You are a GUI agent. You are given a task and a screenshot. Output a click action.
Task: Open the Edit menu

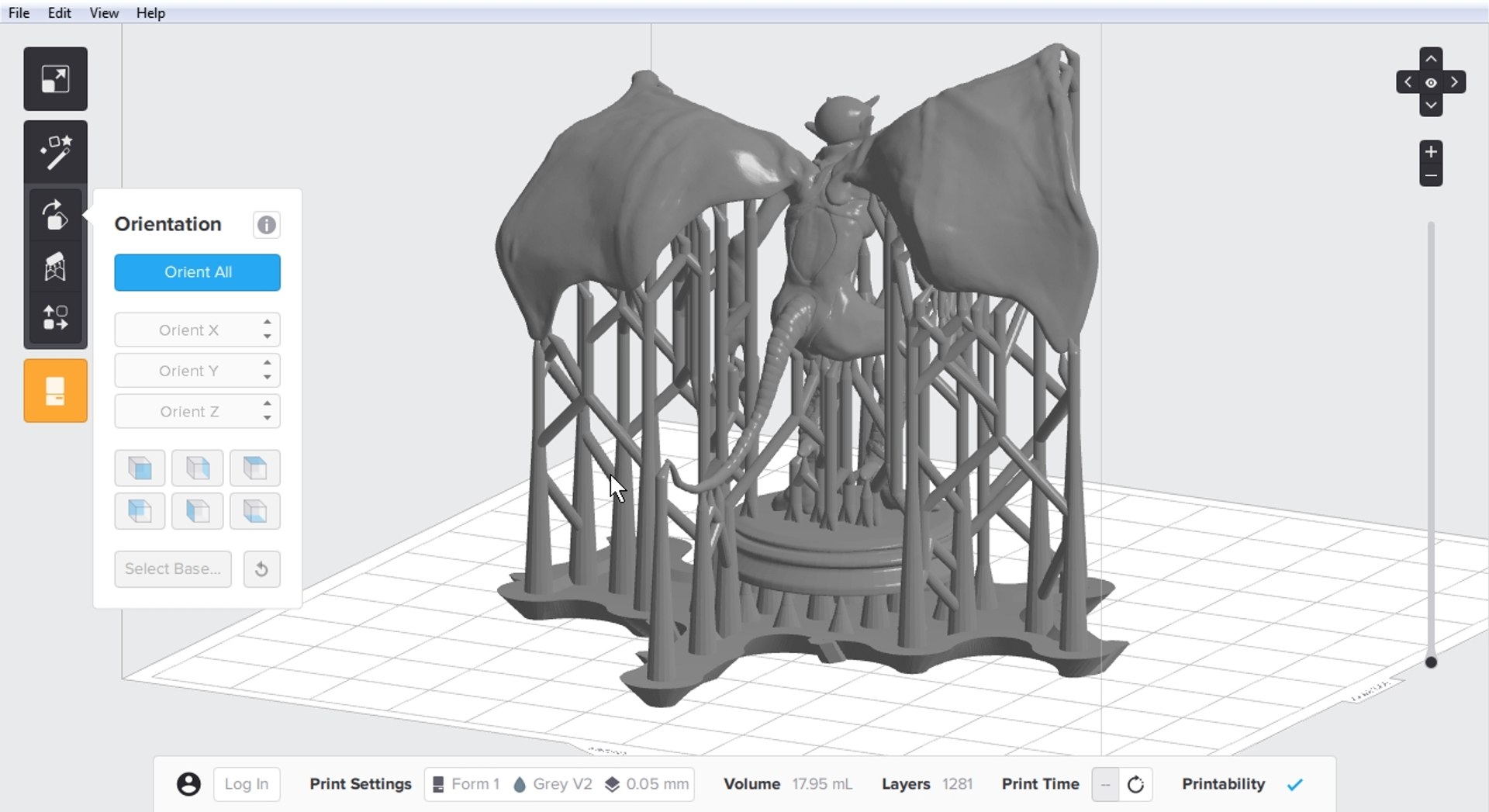pyautogui.click(x=59, y=13)
